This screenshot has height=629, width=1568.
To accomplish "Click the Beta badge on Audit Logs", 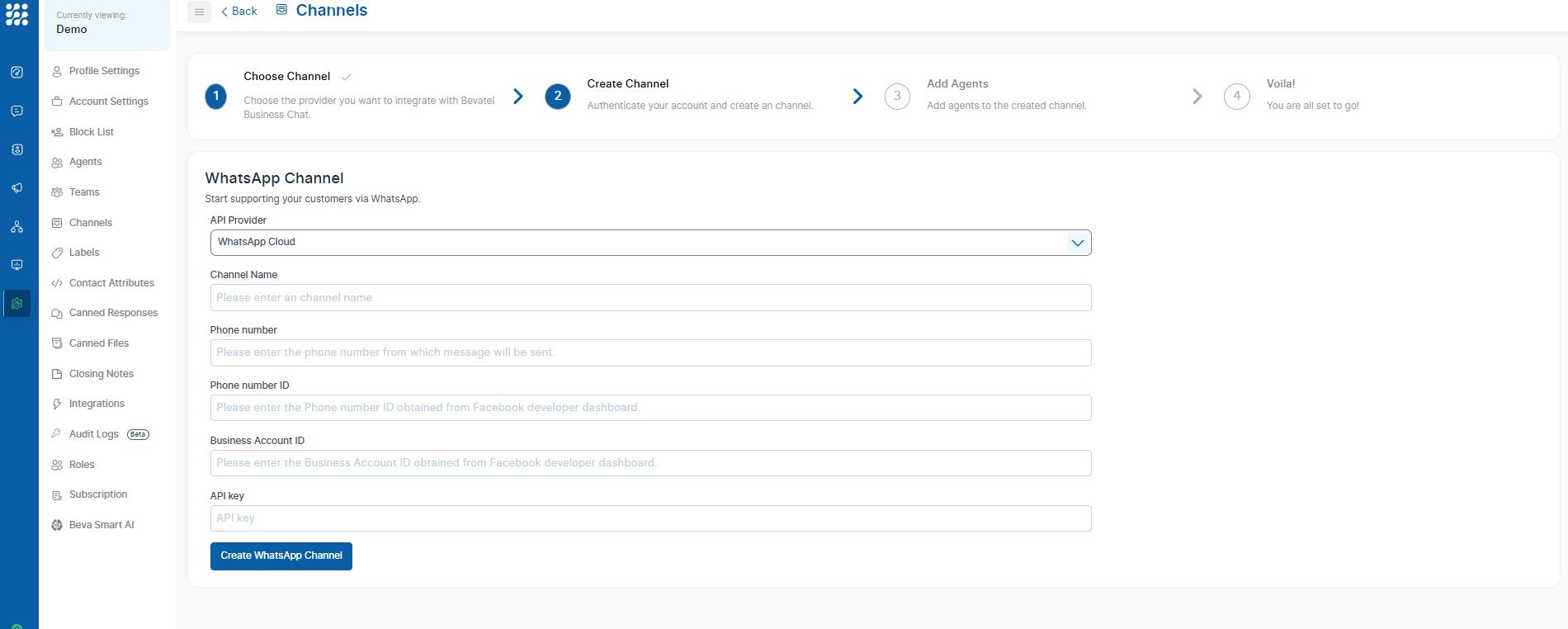I will [x=138, y=434].
